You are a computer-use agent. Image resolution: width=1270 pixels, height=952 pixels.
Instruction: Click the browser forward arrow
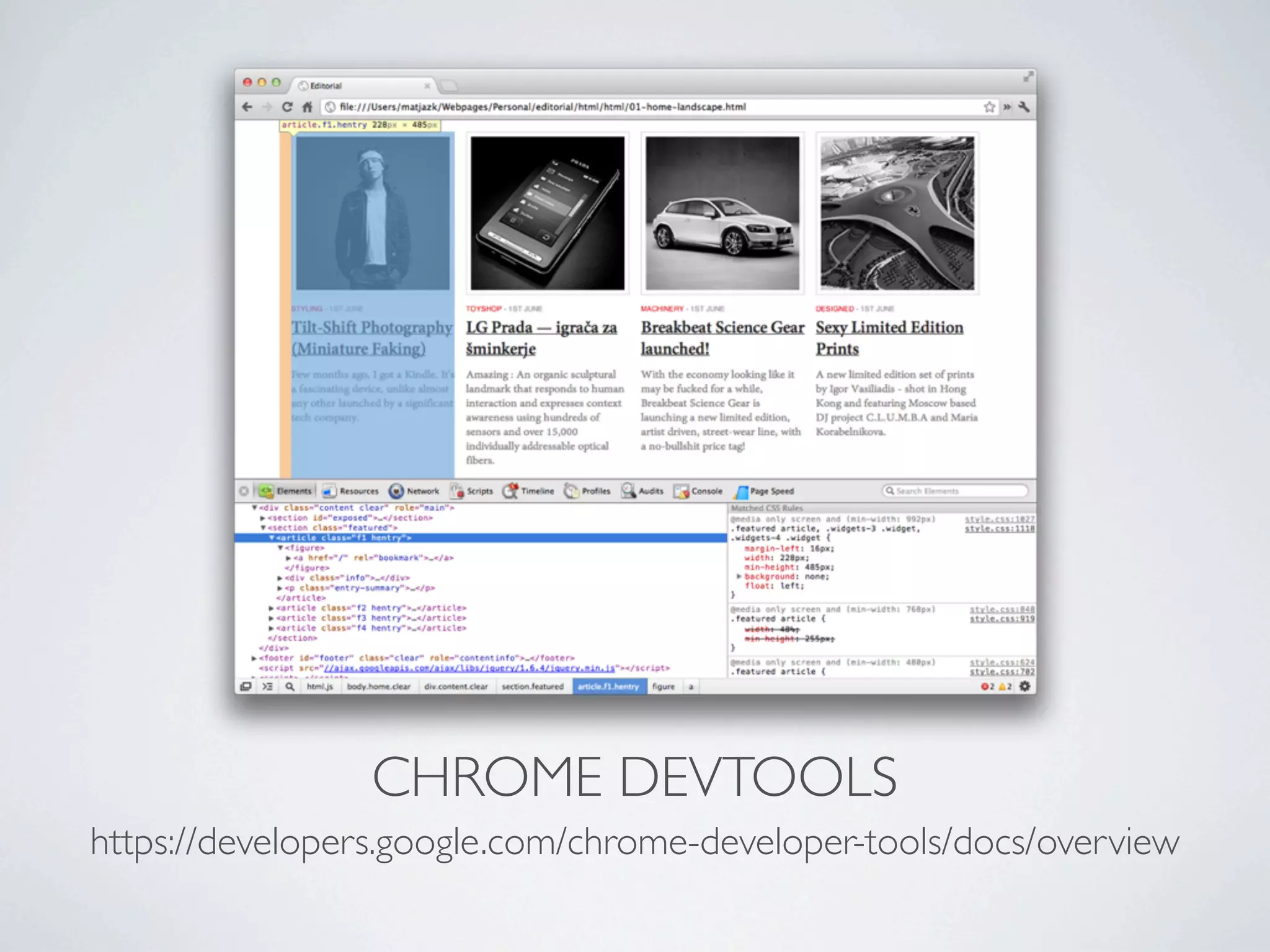[267, 107]
